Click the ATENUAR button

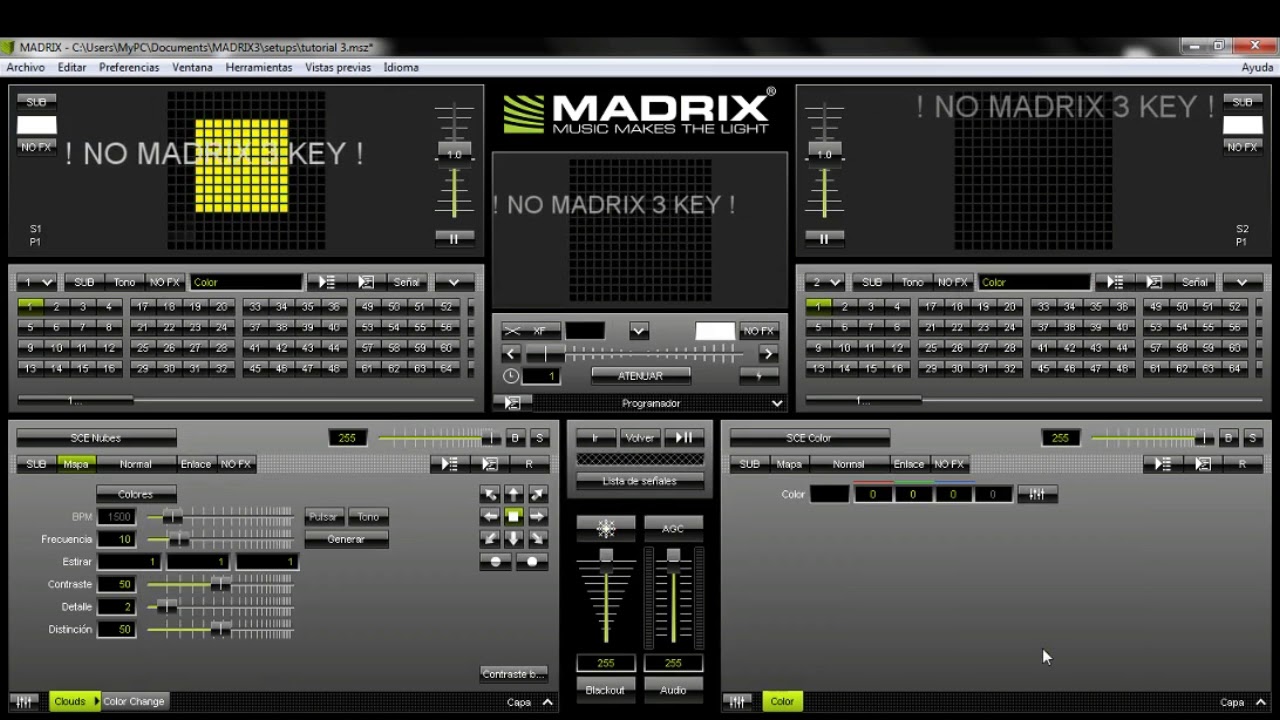click(x=640, y=376)
